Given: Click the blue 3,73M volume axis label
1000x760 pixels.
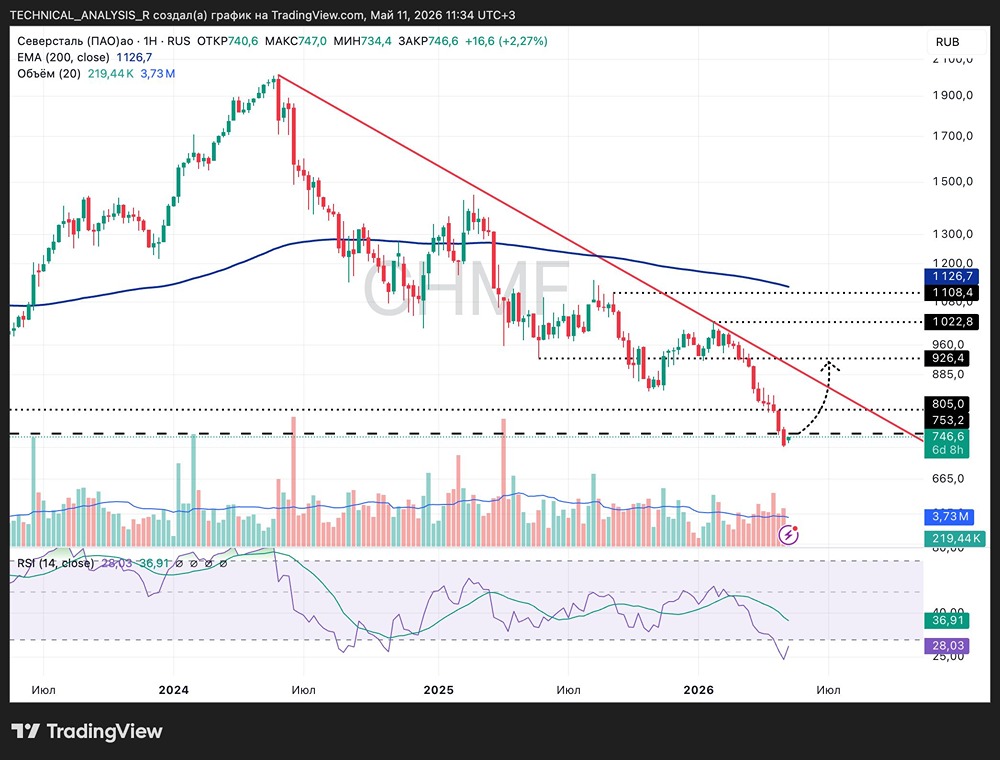Looking at the screenshot, I should coord(949,516).
